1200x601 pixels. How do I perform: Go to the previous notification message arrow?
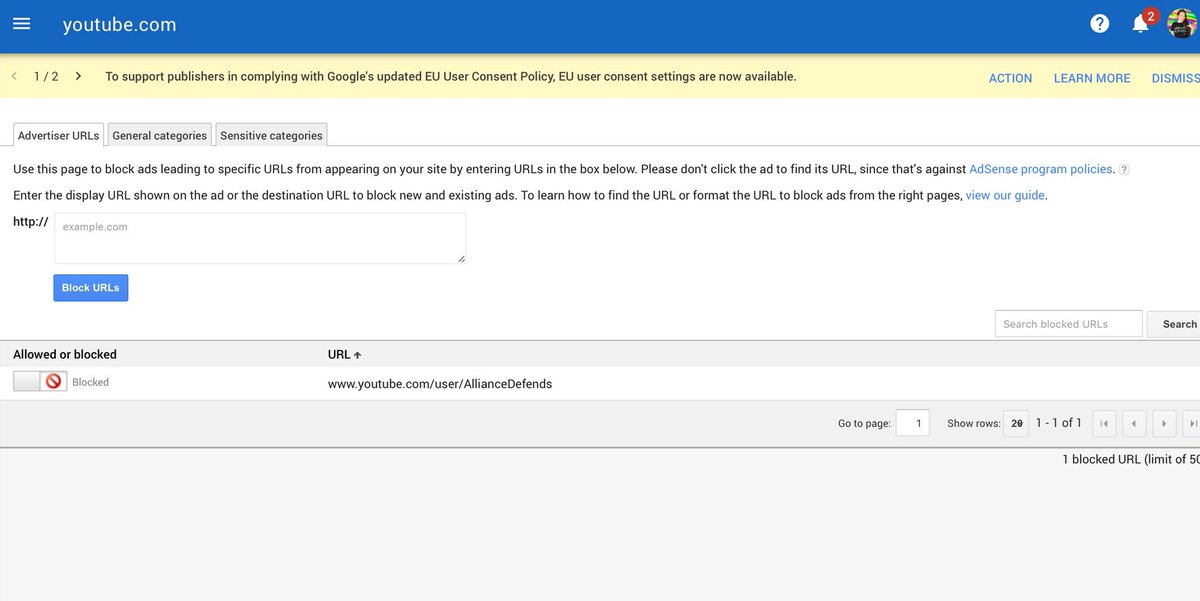click(14, 76)
